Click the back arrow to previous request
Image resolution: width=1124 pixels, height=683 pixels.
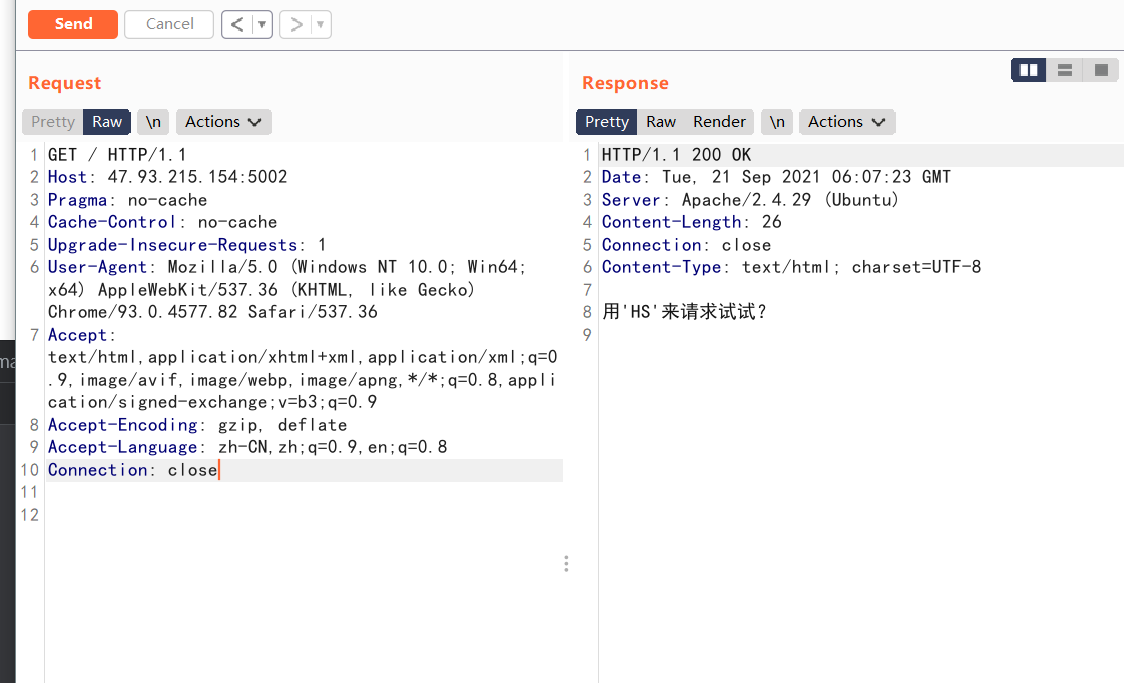pos(238,24)
